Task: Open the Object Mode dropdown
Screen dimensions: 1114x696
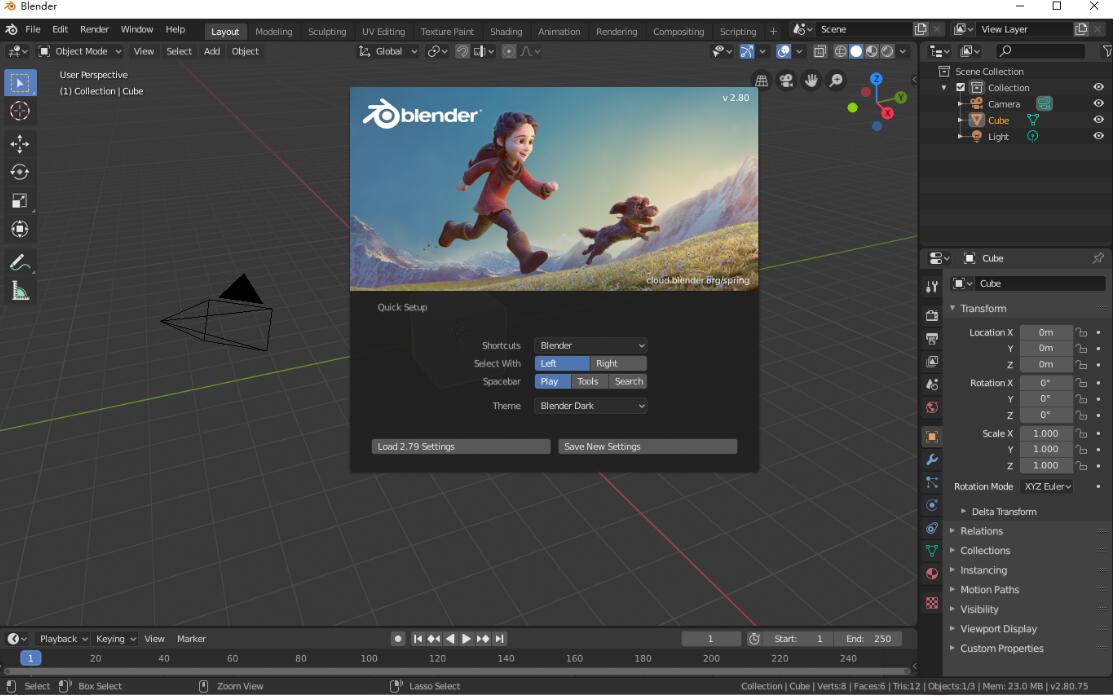Action: pos(80,51)
